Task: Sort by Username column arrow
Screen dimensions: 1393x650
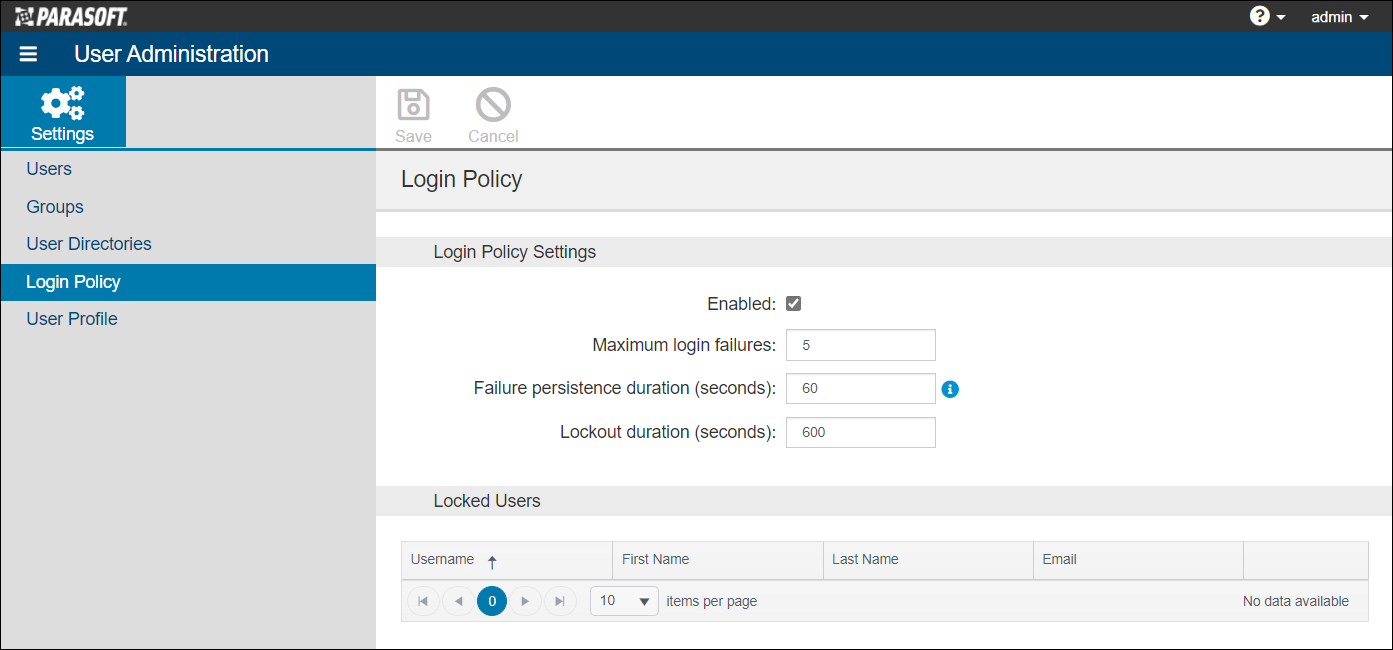Action: coord(492,562)
